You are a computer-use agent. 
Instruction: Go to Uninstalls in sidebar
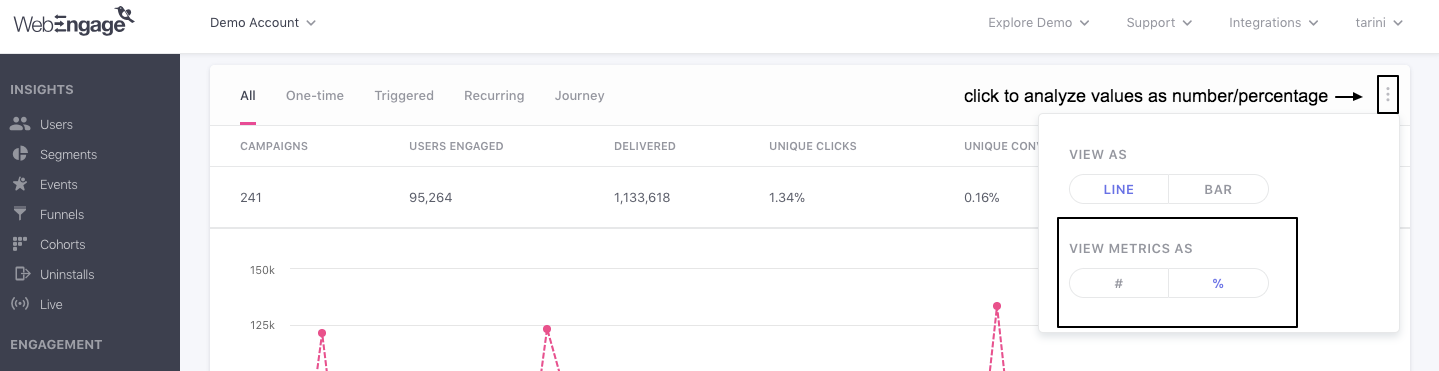point(67,275)
